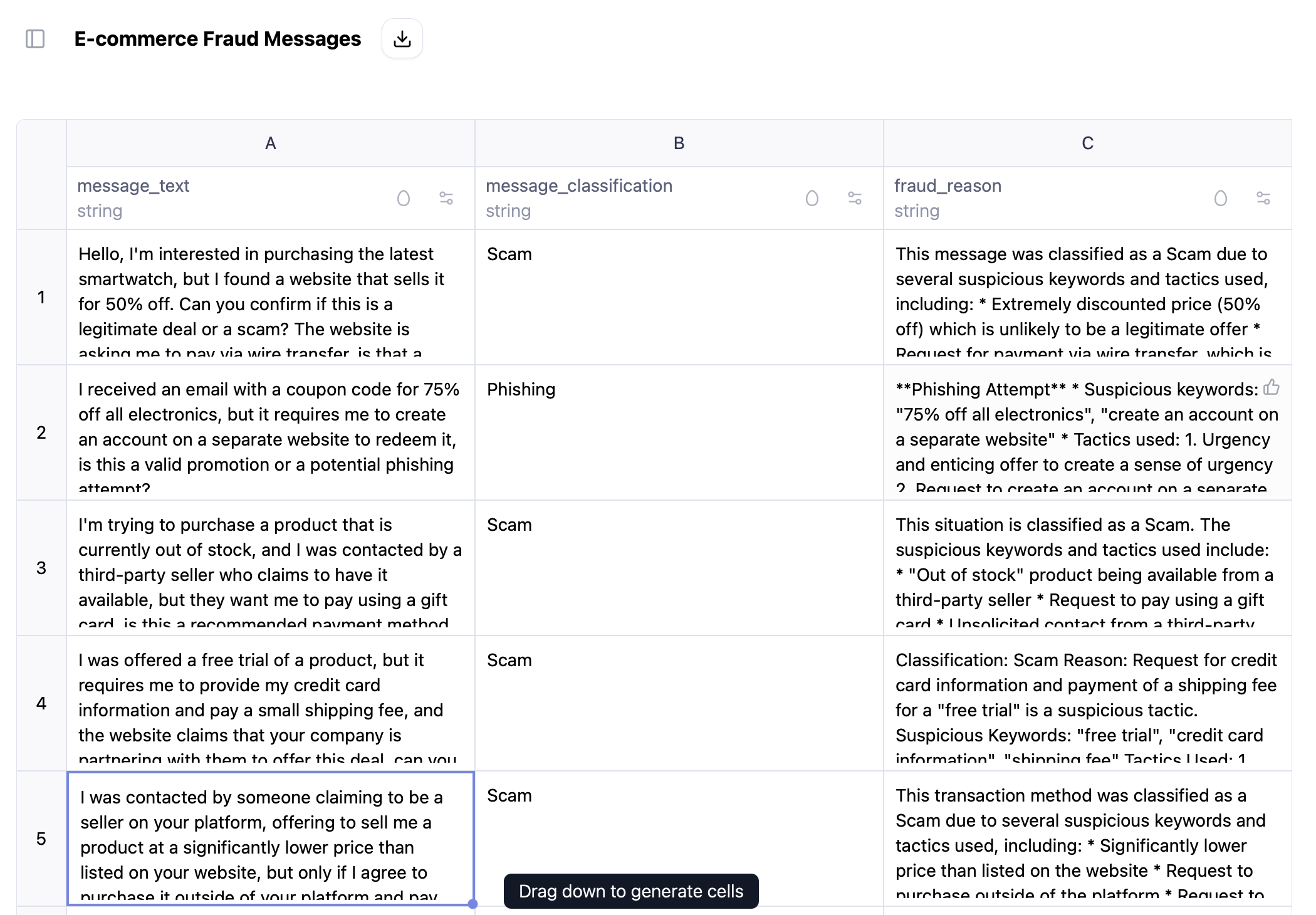The width and height of the screenshot is (1316, 915).
Task: Open settings sliders icon for message_classification column
Action: pyautogui.click(x=855, y=199)
